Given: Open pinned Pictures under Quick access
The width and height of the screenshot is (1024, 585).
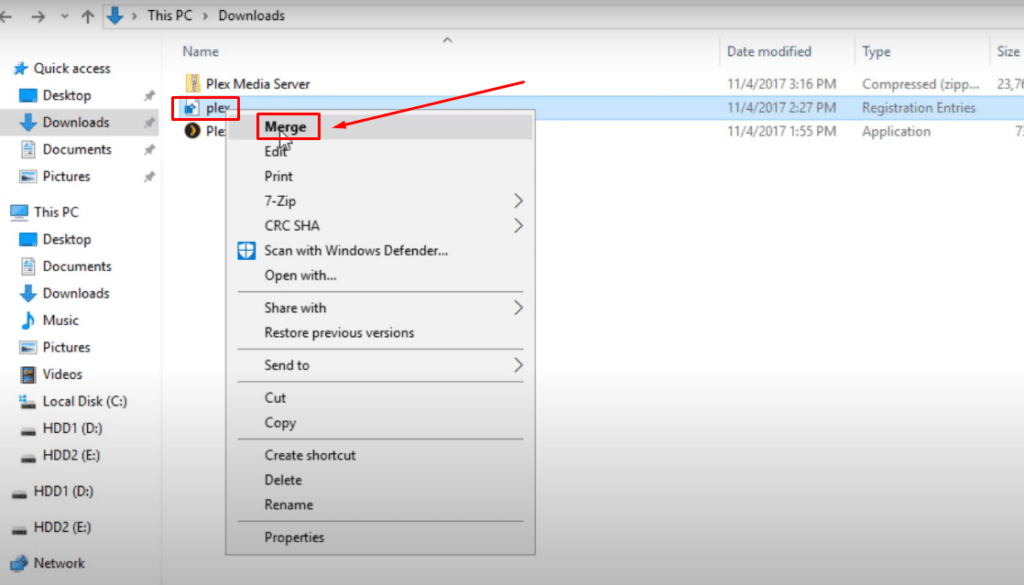Looking at the screenshot, I should pyautogui.click(x=67, y=177).
